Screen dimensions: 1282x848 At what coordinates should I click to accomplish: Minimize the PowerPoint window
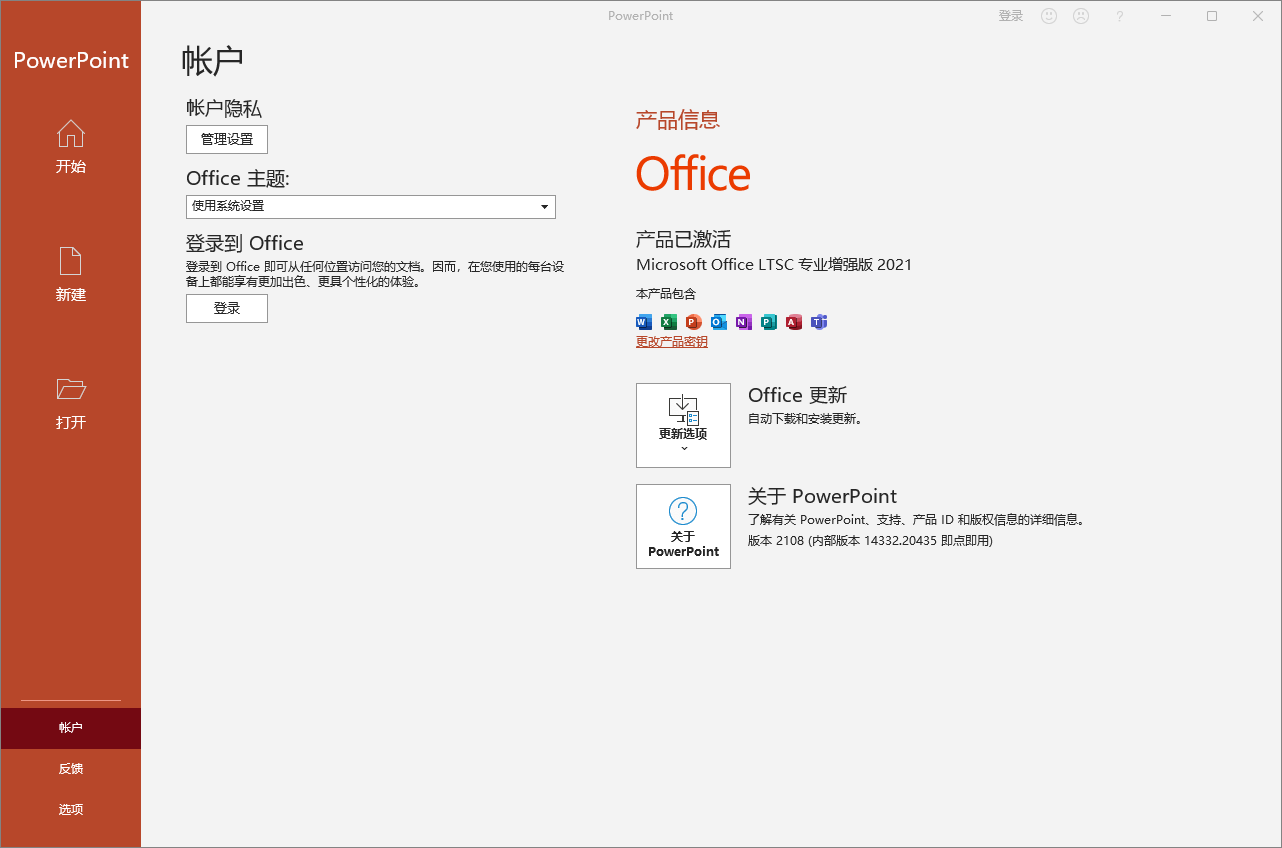pos(1166,16)
